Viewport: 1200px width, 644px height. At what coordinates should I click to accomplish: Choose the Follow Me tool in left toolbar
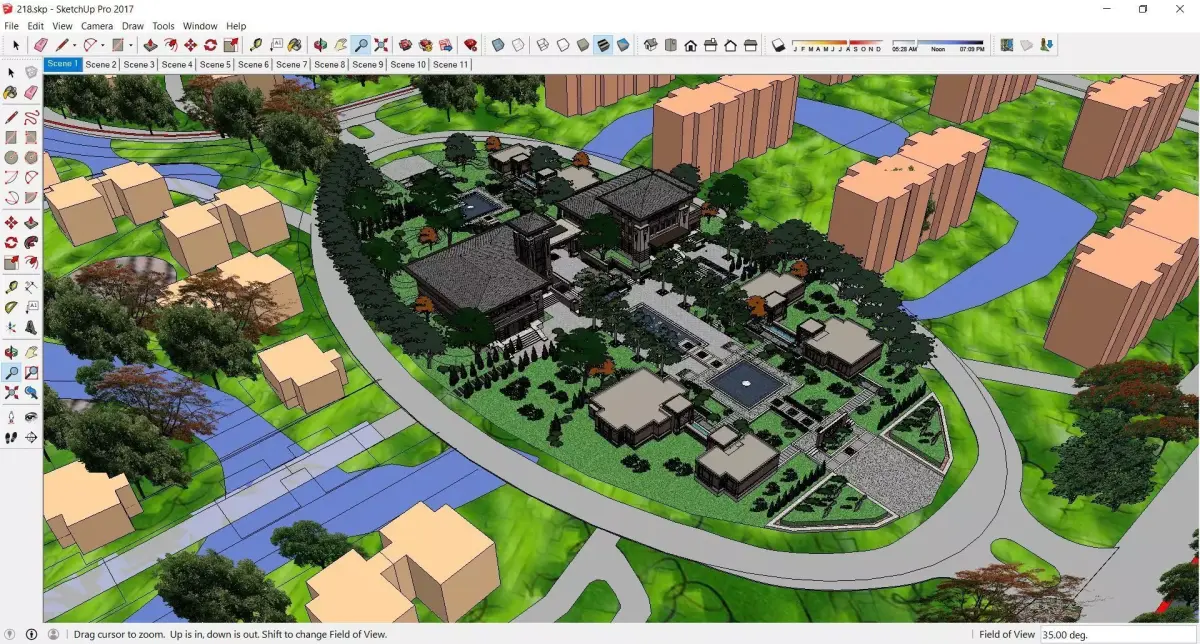(30, 242)
